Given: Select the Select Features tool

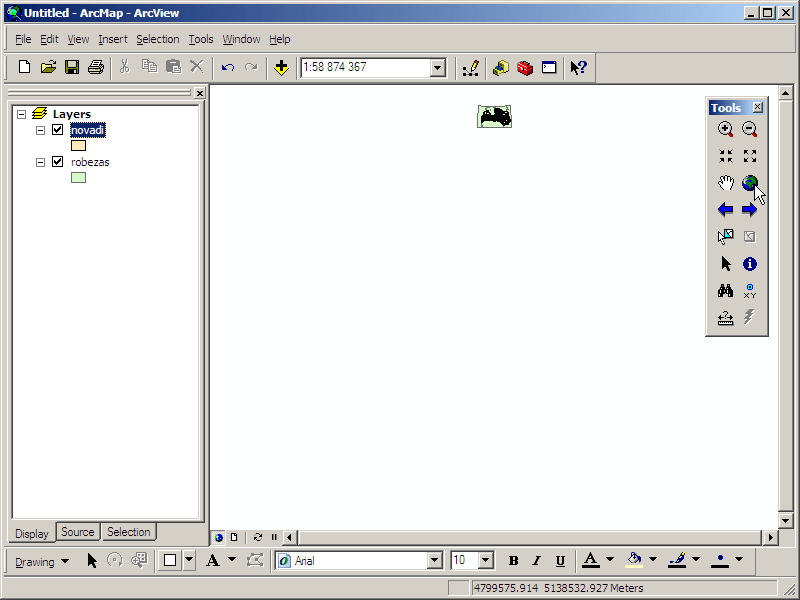Looking at the screenshot, I should (x=726, y=236).
